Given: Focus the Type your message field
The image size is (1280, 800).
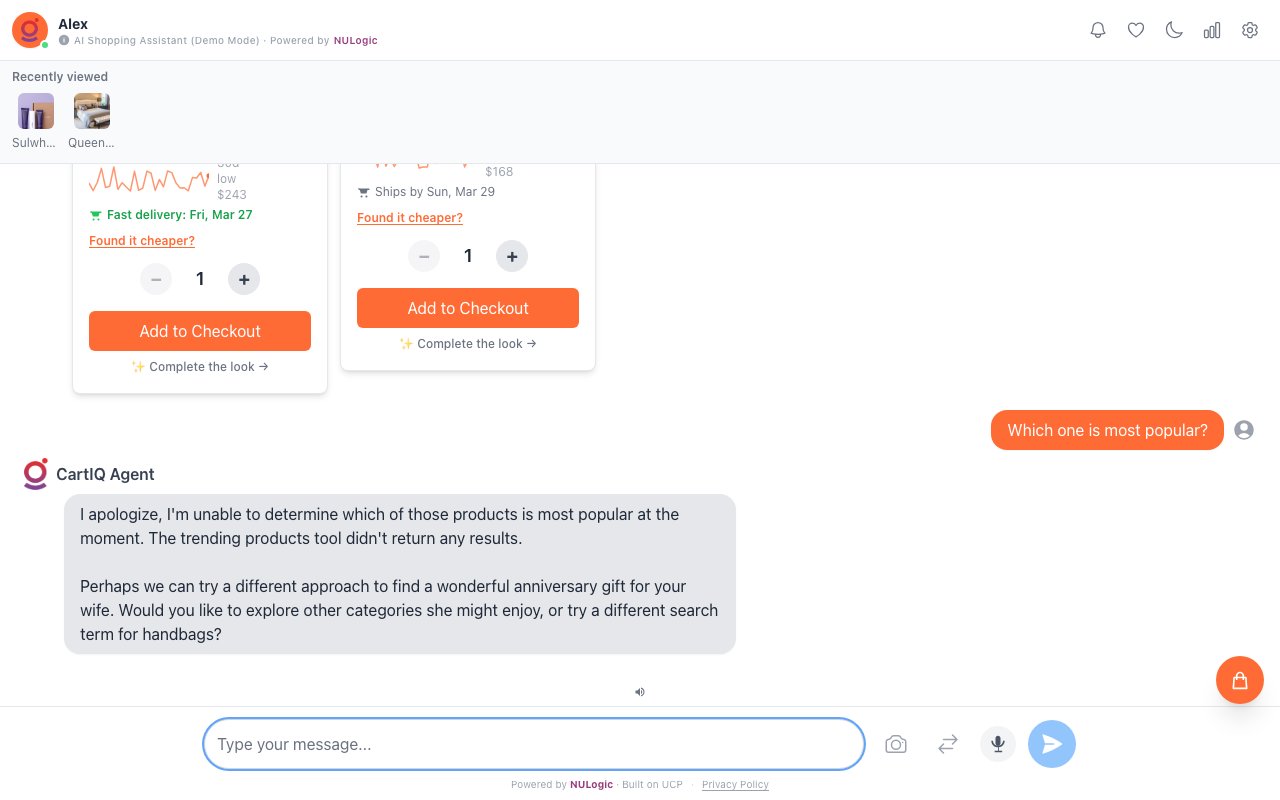Looking at the screenshot, I should 533,744.
